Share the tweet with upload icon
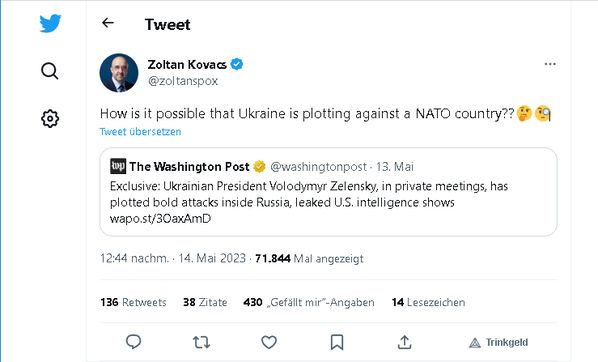 [404, 342]
